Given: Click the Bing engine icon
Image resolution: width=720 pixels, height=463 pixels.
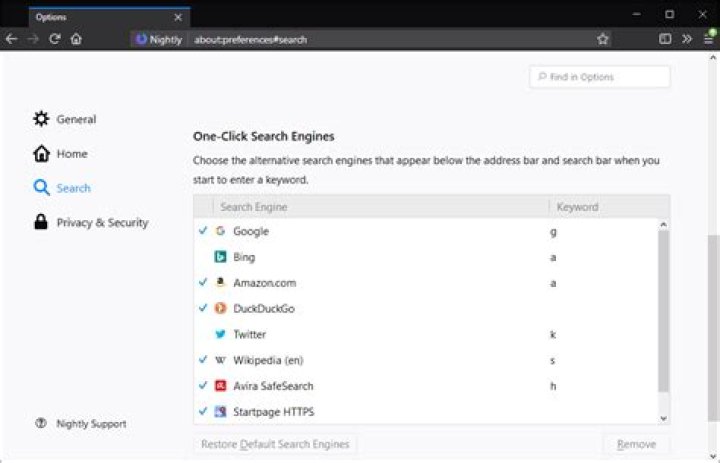Looking at the screenshot, I should pyautogui.click(x=220, y=257).
